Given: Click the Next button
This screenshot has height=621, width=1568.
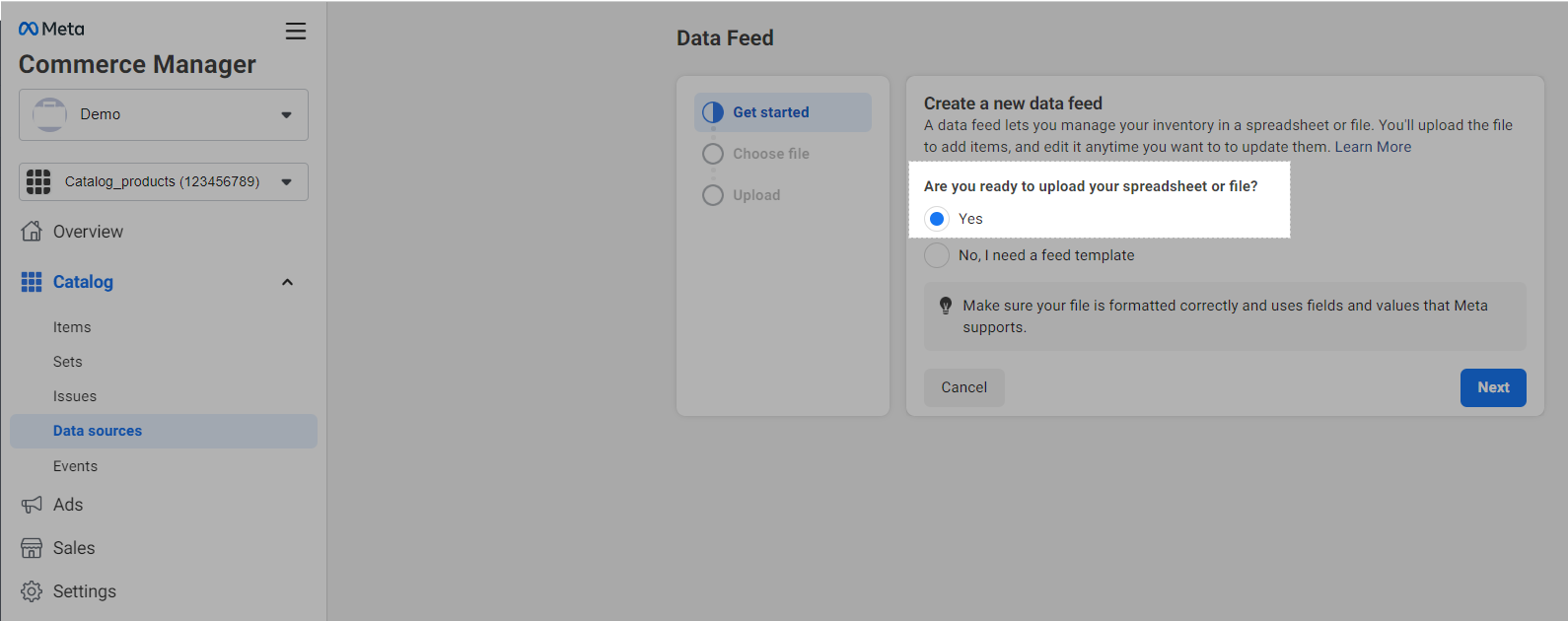Looking at the screenshot, I should 1493,387.
